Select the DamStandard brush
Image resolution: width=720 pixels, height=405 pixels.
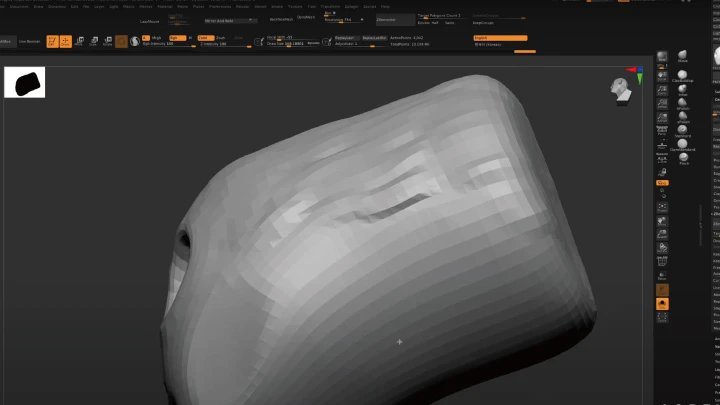[x=682, y=145]
